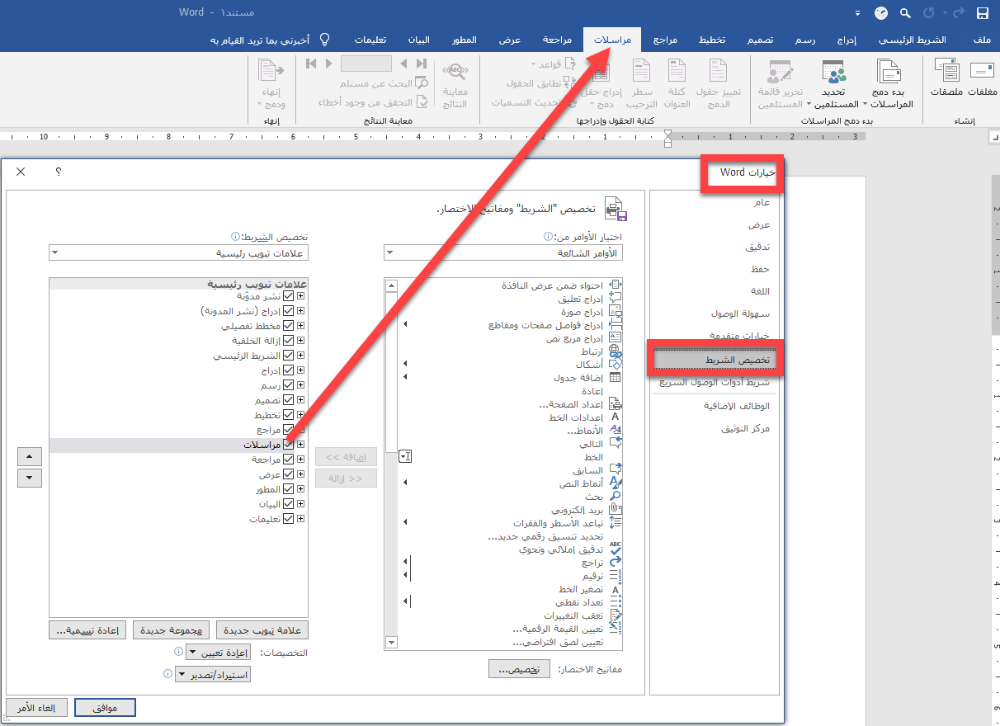Toggle the رسم checkbox in tabs tree
The width and height of the screenshot is (1000, 726).
coord(288,385)
